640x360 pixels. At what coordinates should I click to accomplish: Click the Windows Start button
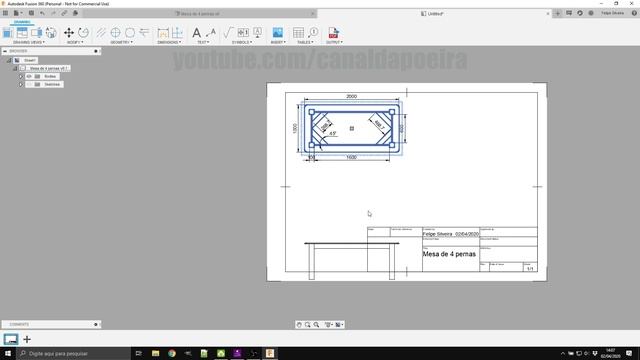(8, 353)
